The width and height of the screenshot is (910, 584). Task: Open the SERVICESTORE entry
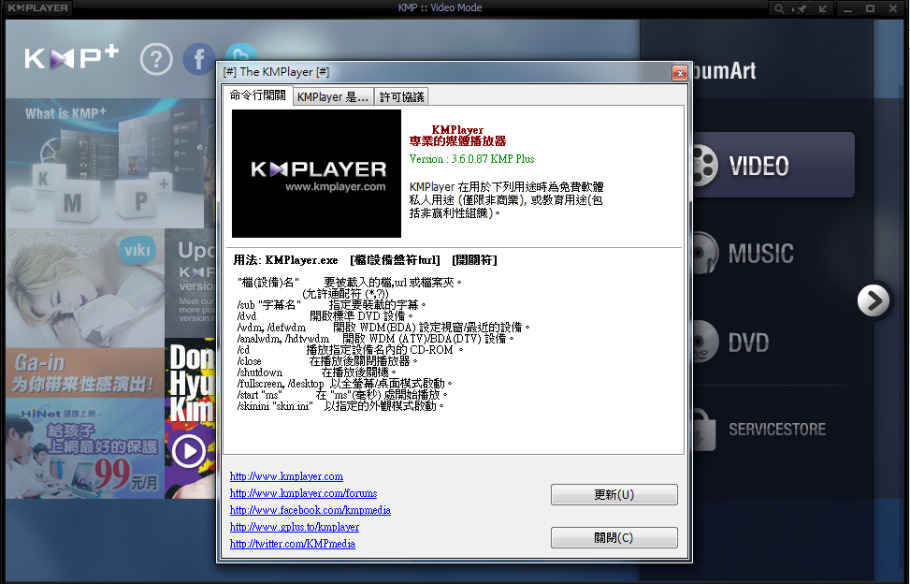pos(777,430)
